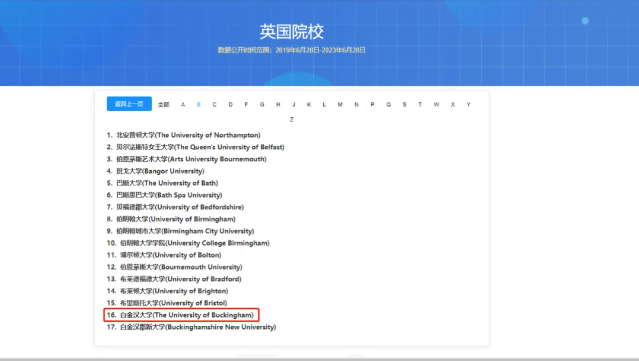Filter universities by letter X
Viewport: 639px width, 361px height.
click(452, 105)
